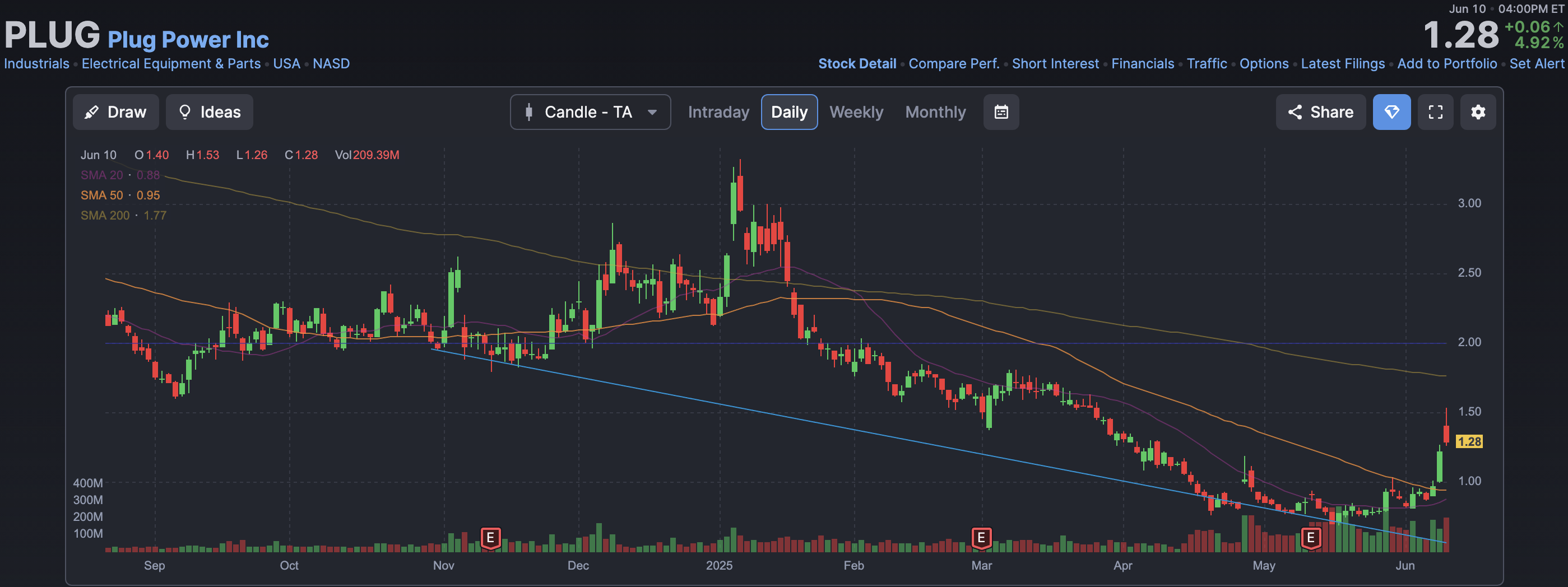Click the share icon next to Share
The height and width of the screenshot is (587, 1568).
coord(1295,112)
